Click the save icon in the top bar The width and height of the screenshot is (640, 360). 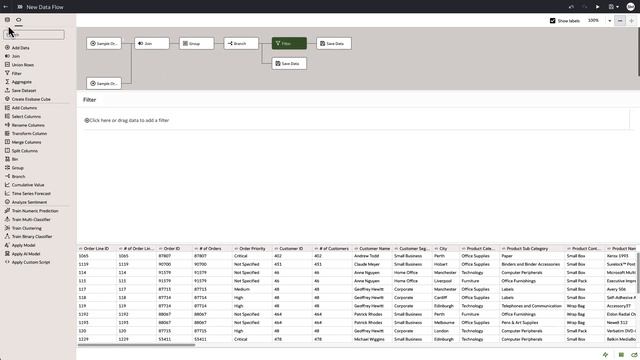tap(611, 7)
